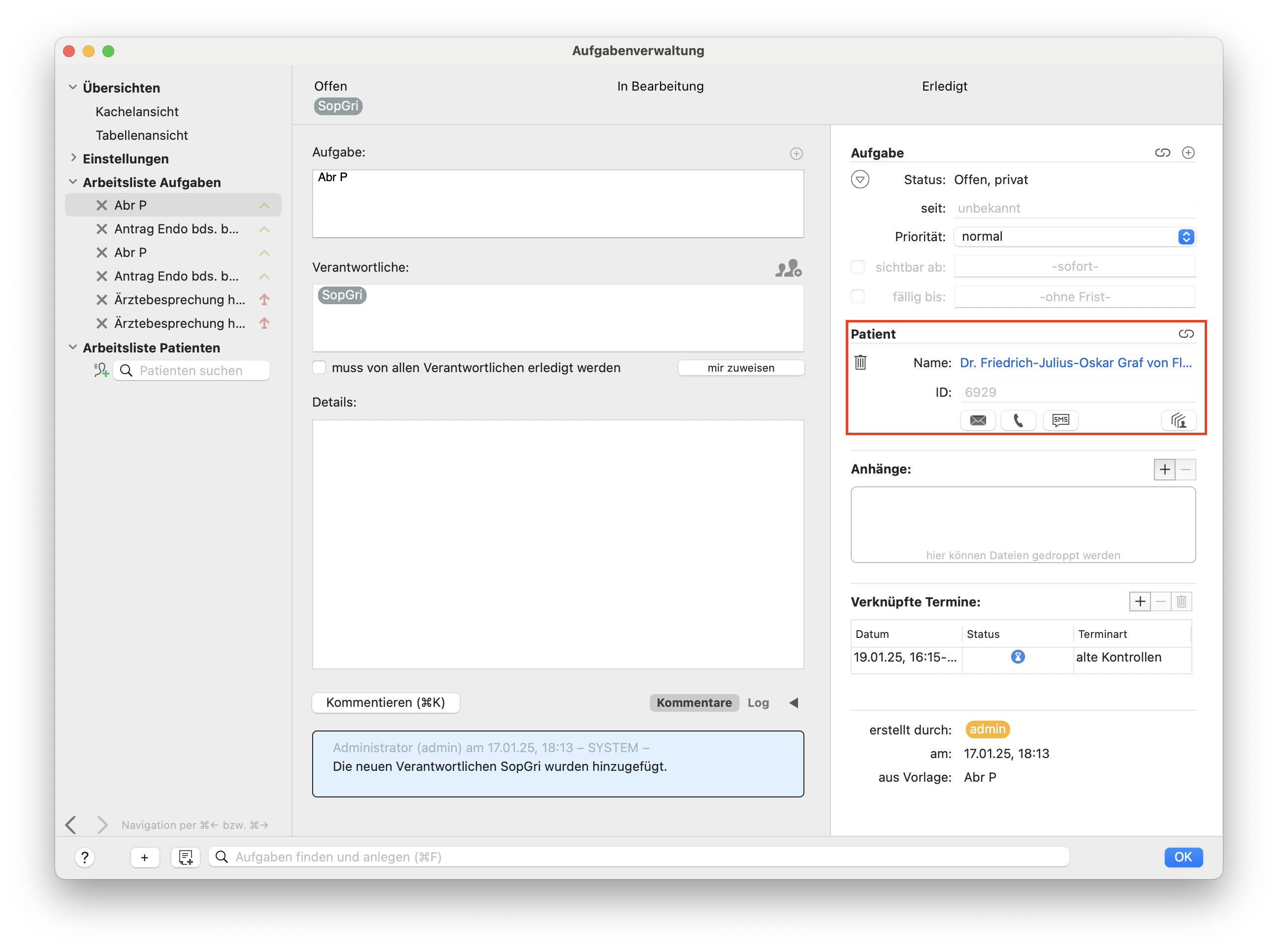
Task: Click the admin creator tag
Action: 987,729
